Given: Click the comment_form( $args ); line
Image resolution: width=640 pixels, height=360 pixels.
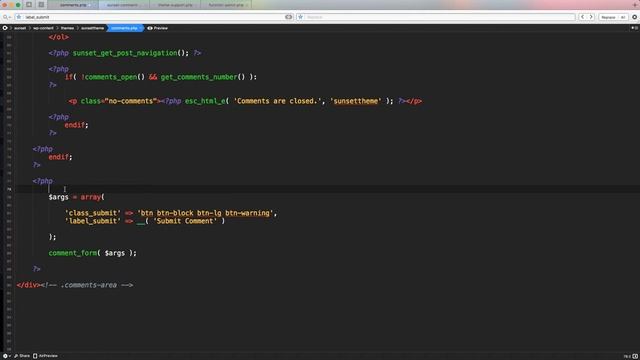Looking at the screenshot, I should [x=93, y=253].
